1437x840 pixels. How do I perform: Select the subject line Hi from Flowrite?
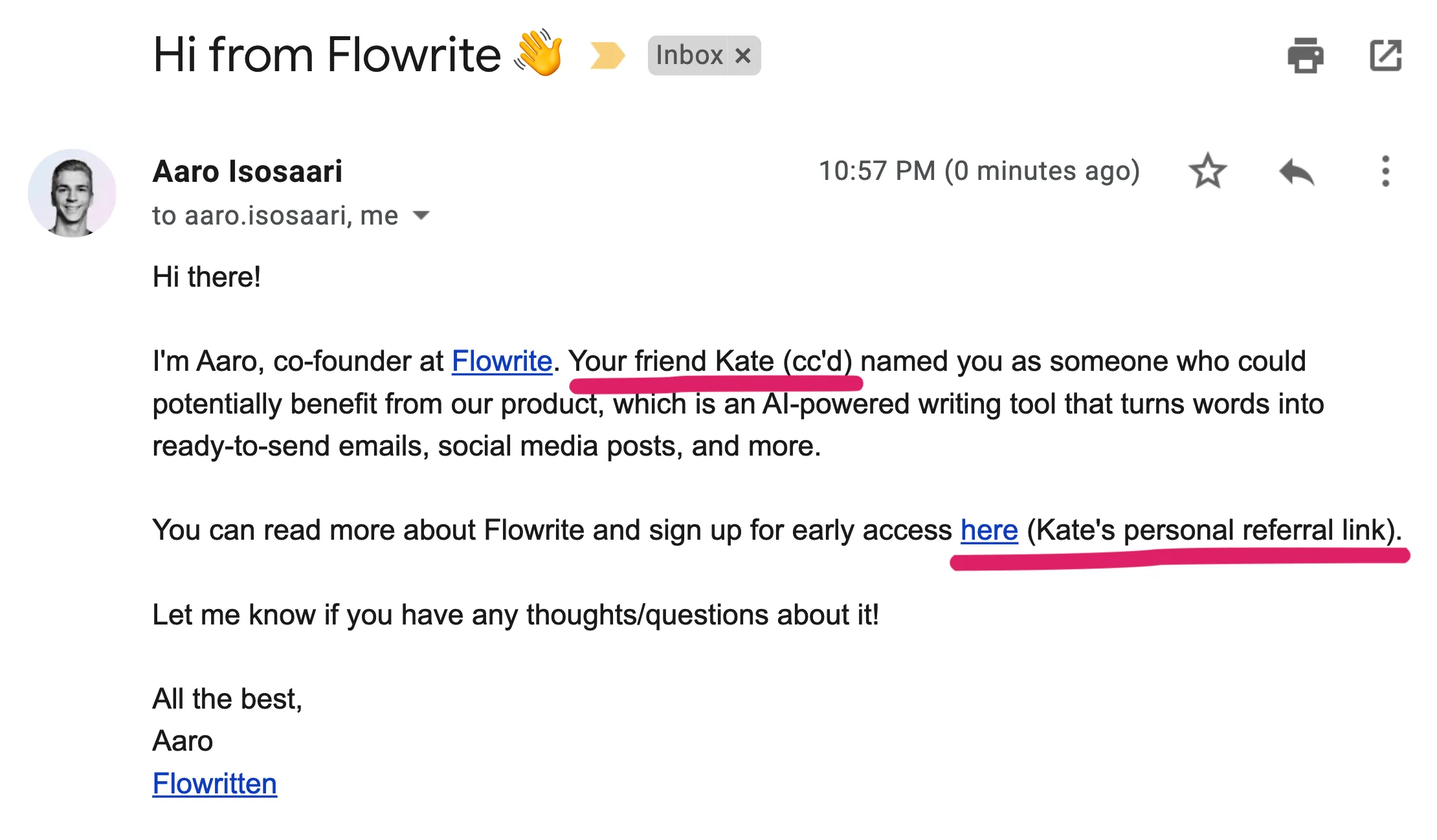[x=324, y=55]
